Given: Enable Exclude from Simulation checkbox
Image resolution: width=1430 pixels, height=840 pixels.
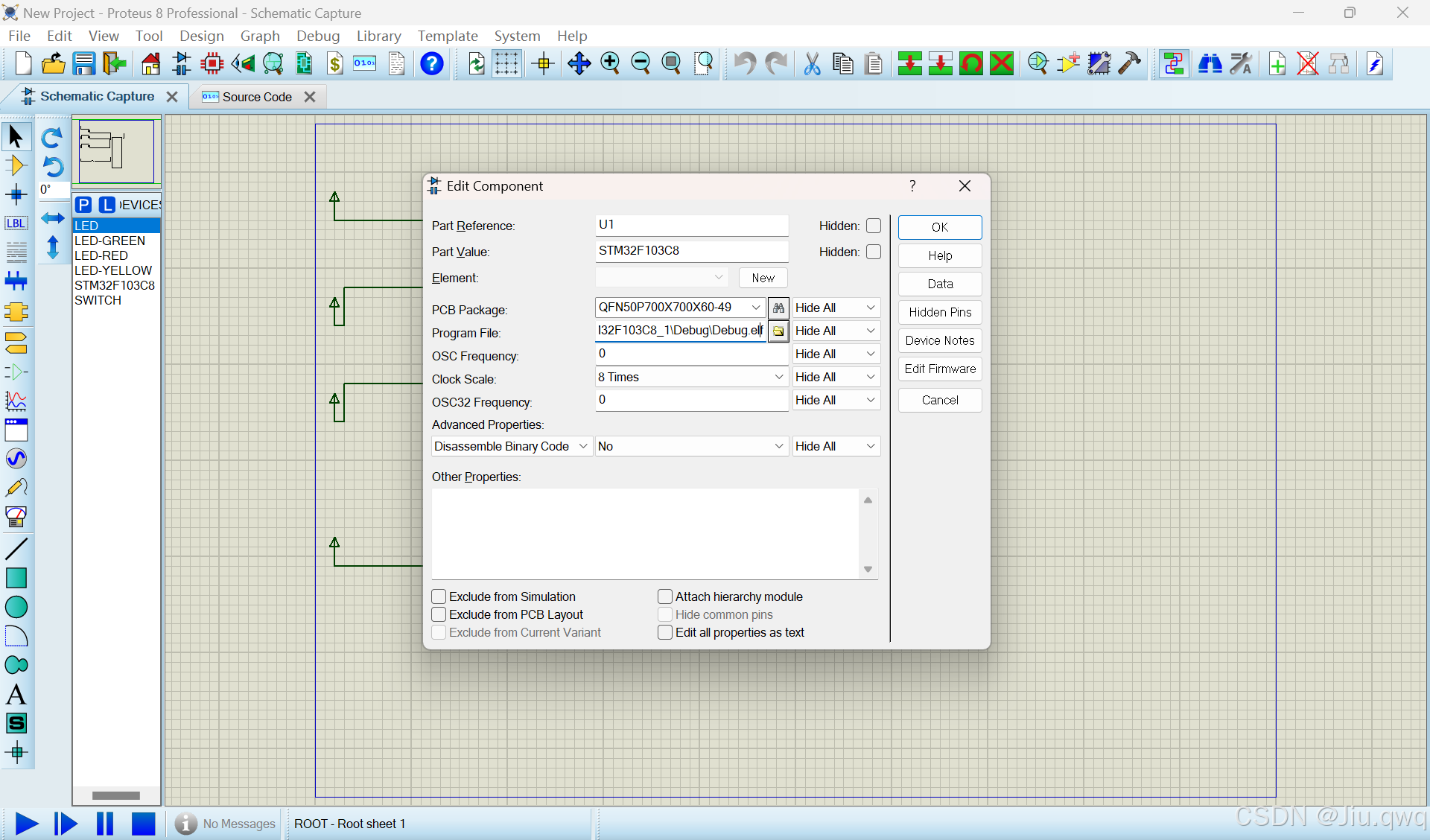Looking at the screenshot, I should (439, 596).
